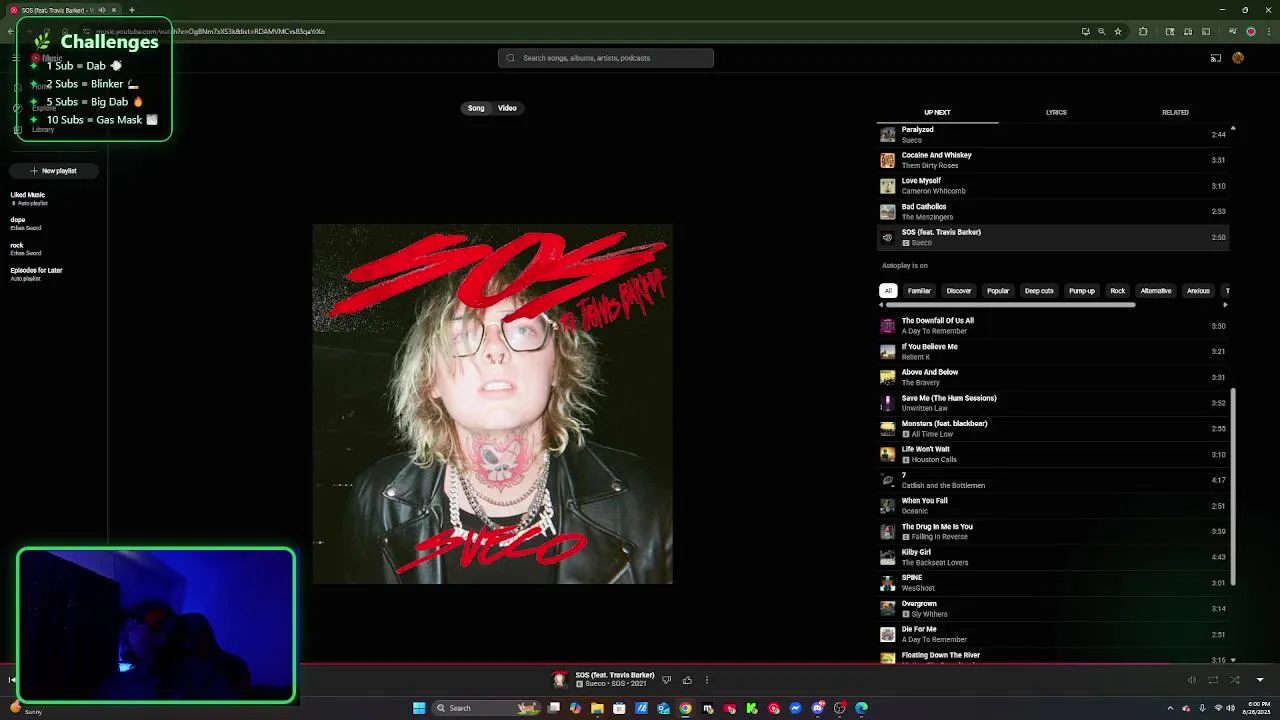The height and width of the screenshot is (720, 1280).
Task: Click the zoom magnifier icon in address bar
Action: (1102, 31)
